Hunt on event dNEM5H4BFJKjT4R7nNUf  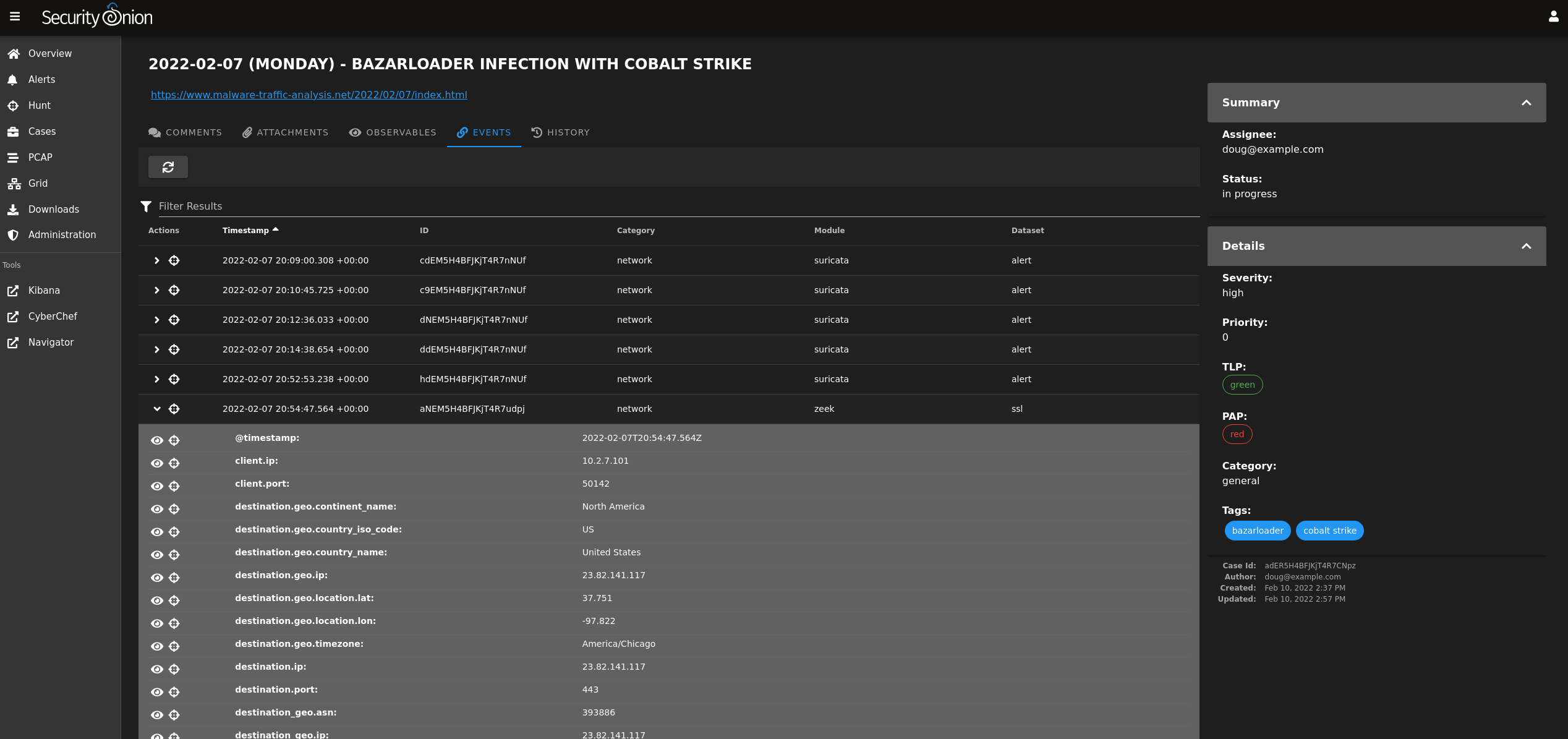[174, 320]
